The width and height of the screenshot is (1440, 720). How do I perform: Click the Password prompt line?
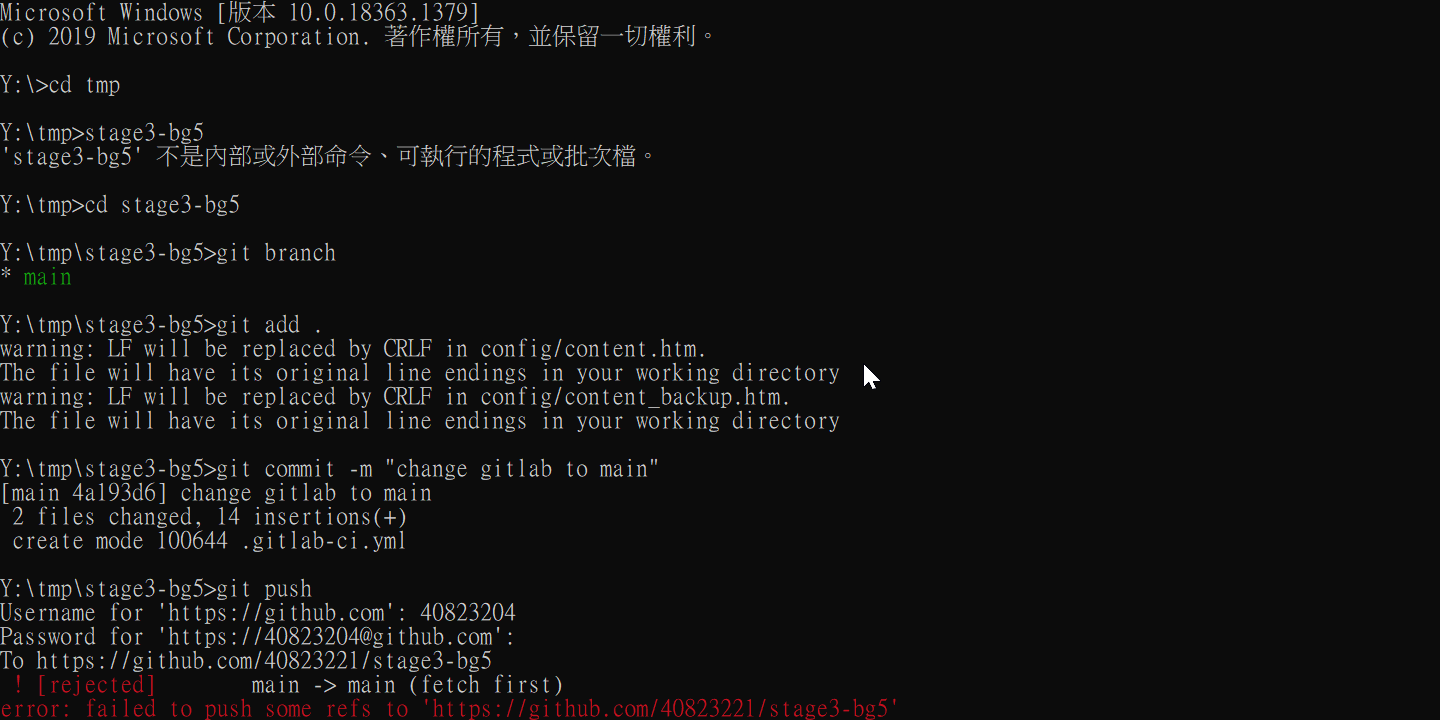point(258,637)
